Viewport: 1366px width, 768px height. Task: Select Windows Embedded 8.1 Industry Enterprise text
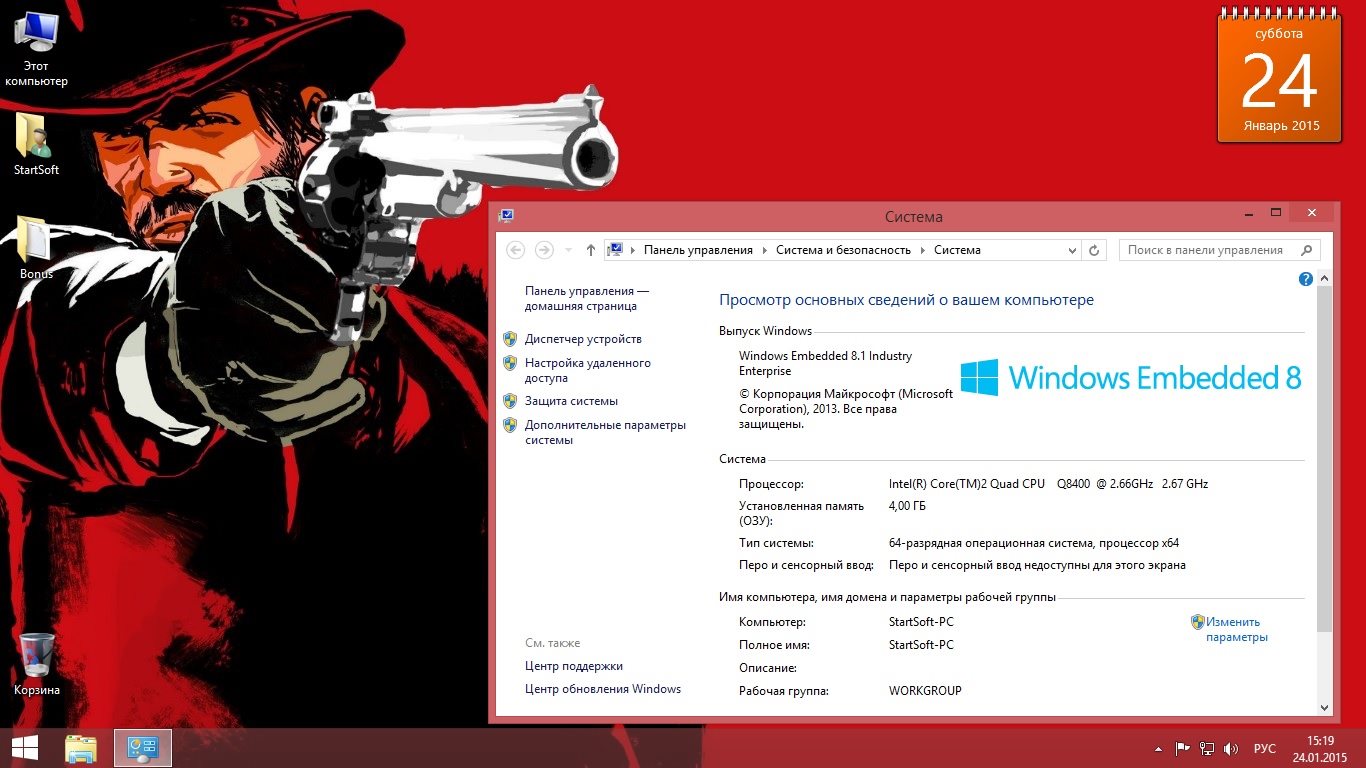click(x=825, y=363)
